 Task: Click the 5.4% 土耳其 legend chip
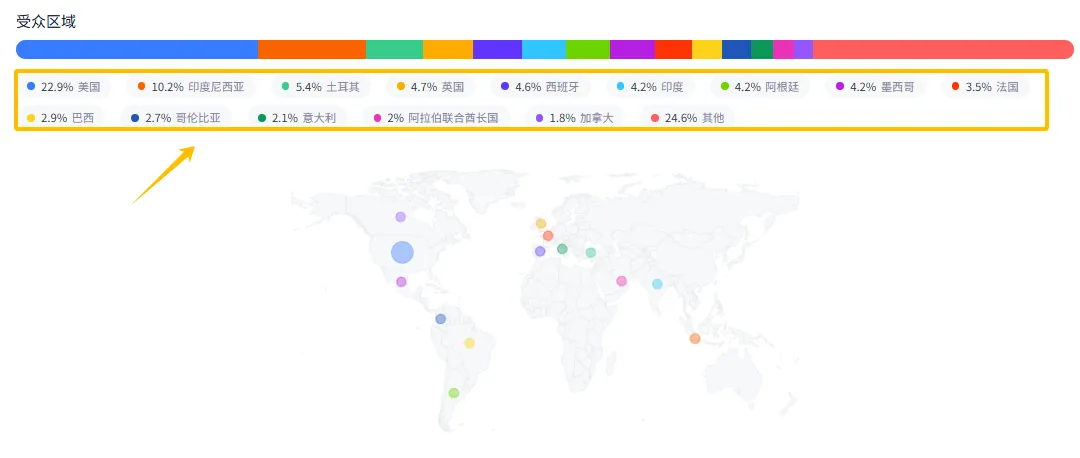[x=320, y=87]
